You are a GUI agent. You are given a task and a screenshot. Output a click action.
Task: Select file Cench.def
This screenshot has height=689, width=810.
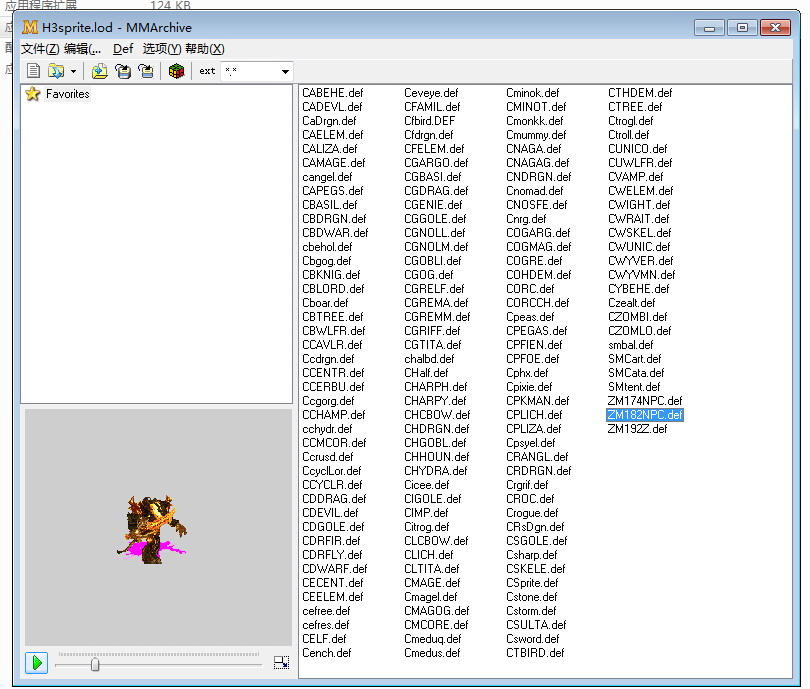(x=326, y=653)
